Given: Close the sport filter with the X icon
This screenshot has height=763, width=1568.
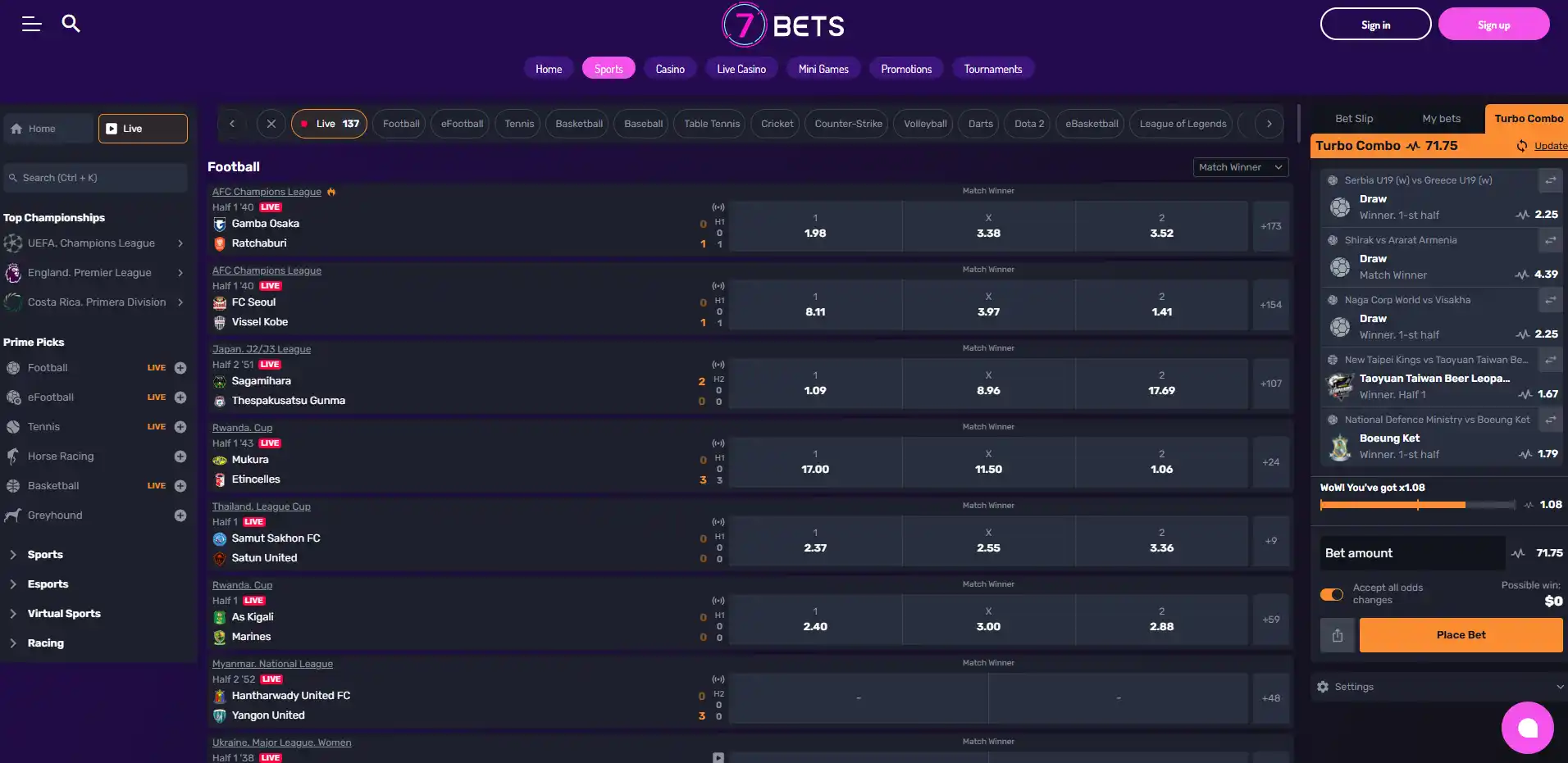Looking at the screenshot, I should (271, 124).
